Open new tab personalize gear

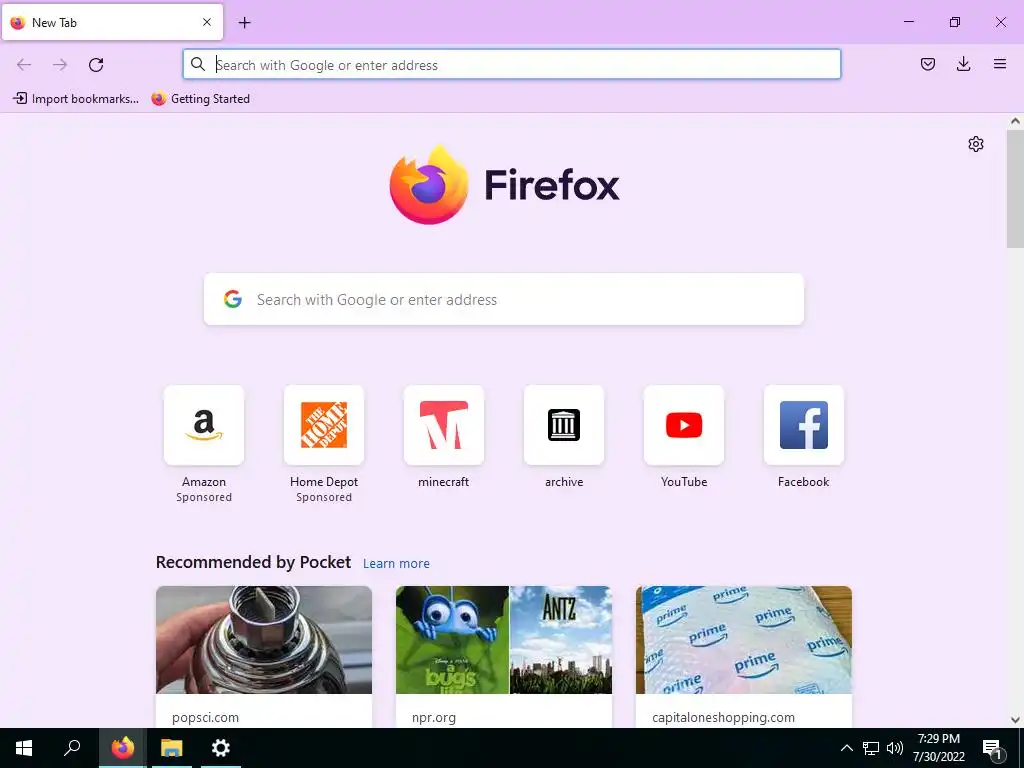(976, 144)
